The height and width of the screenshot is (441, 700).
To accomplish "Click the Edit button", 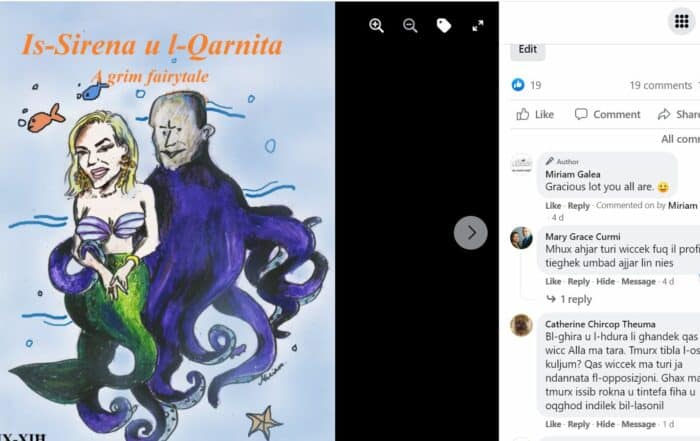I will coord(528,50).
